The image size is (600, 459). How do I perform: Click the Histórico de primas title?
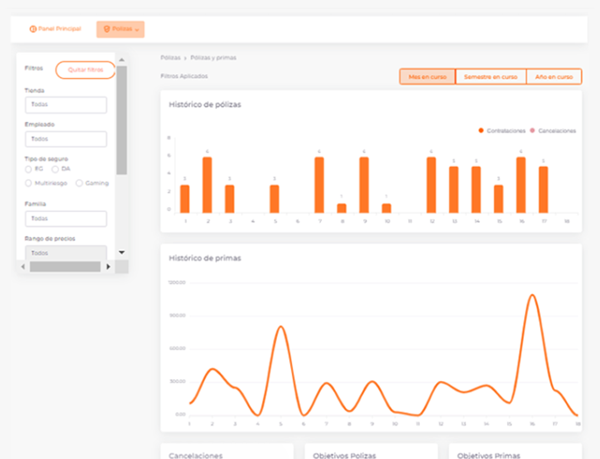tap(205, 258)
